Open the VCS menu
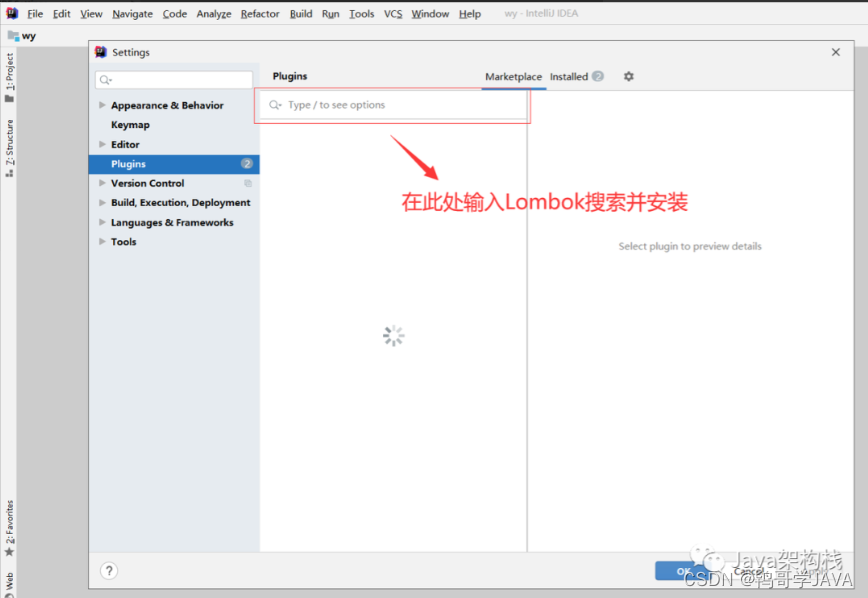The height and width of the screenshot is (598, 868). 393,14
